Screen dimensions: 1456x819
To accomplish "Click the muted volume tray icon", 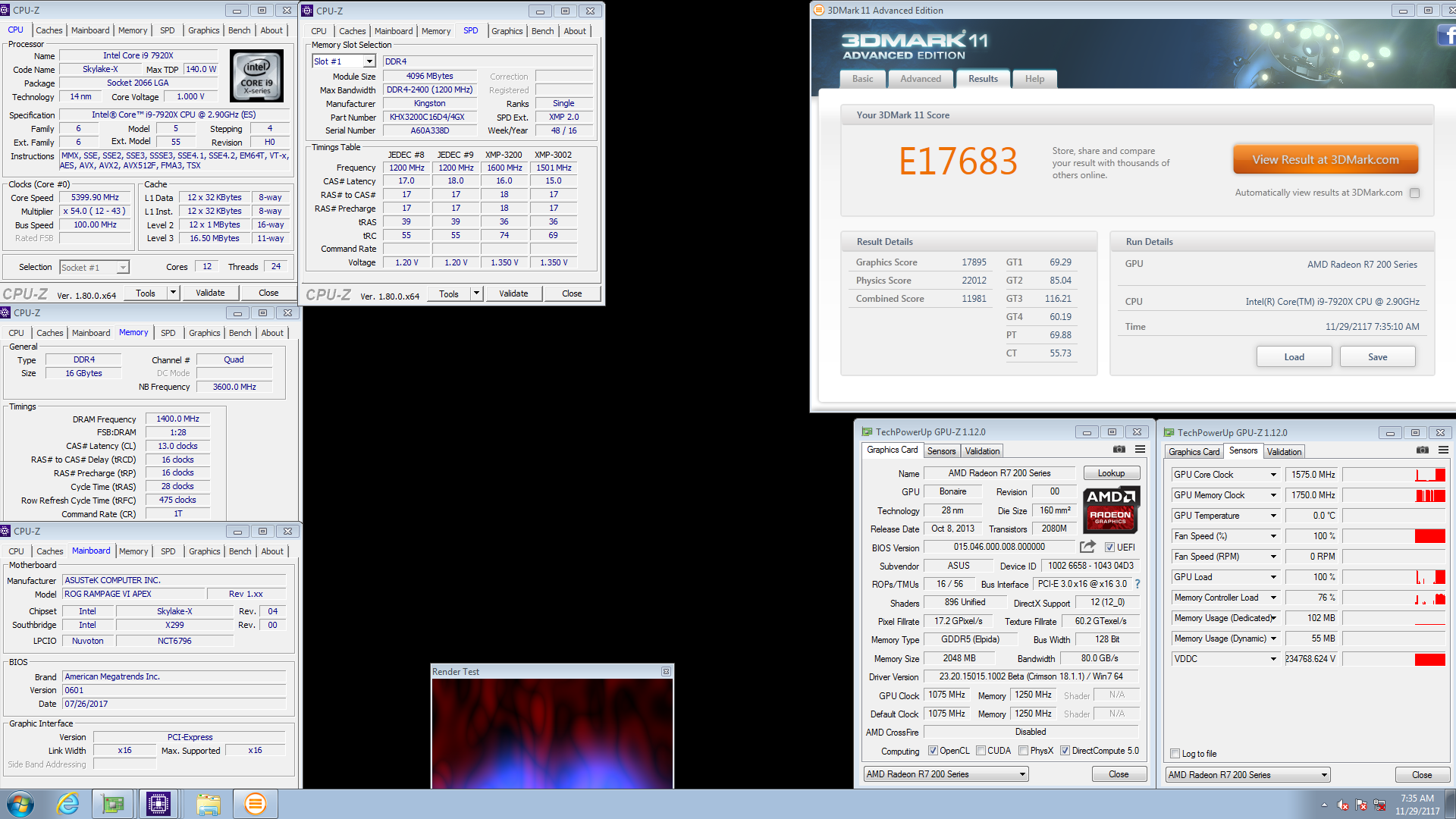I will 1343,805.
